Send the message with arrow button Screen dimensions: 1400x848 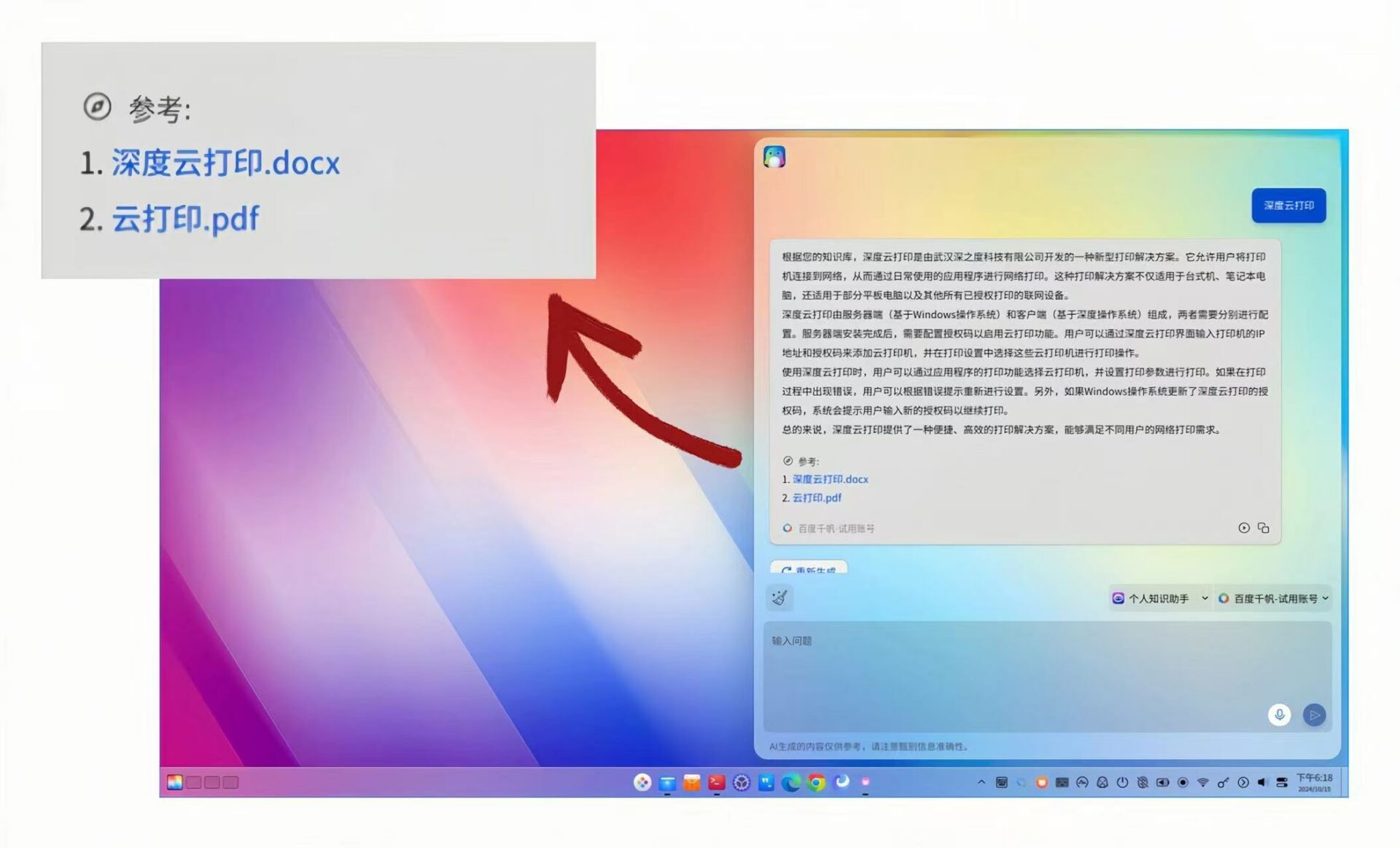(x=1314, y=715)
